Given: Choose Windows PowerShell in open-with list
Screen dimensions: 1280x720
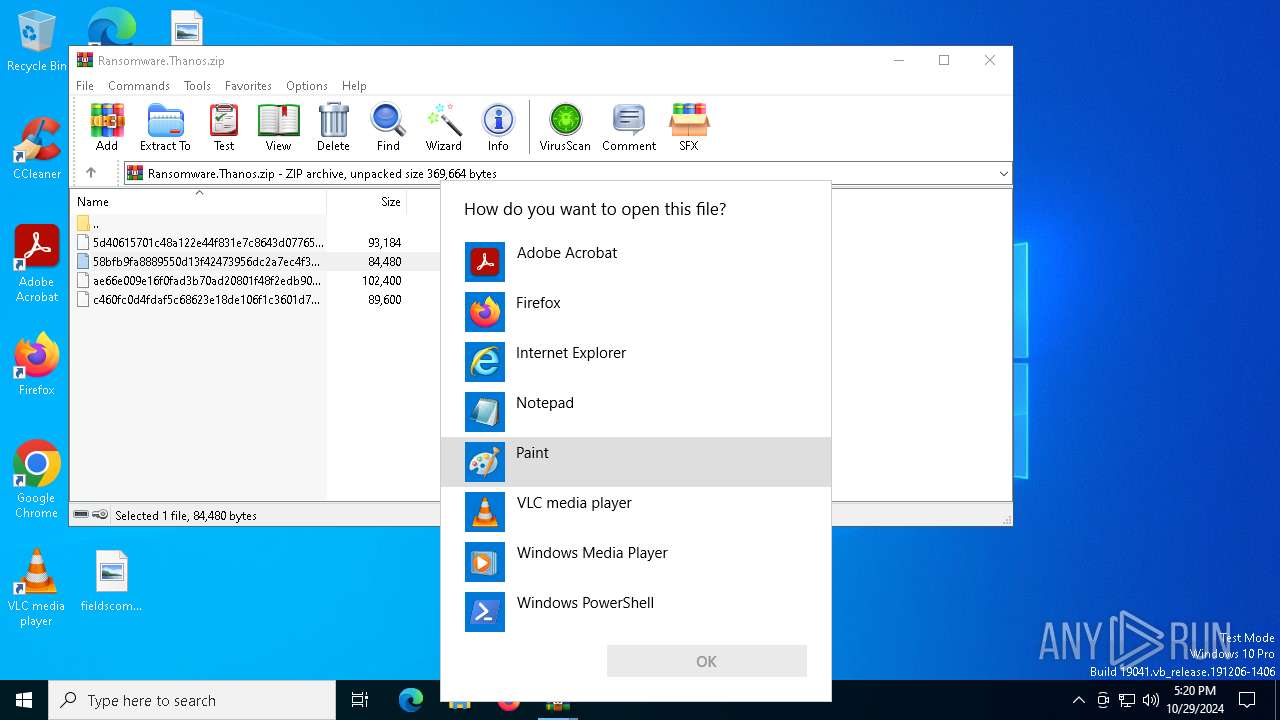Looking at the screenshot, I should pyautogui.click(x=636, y=612).
